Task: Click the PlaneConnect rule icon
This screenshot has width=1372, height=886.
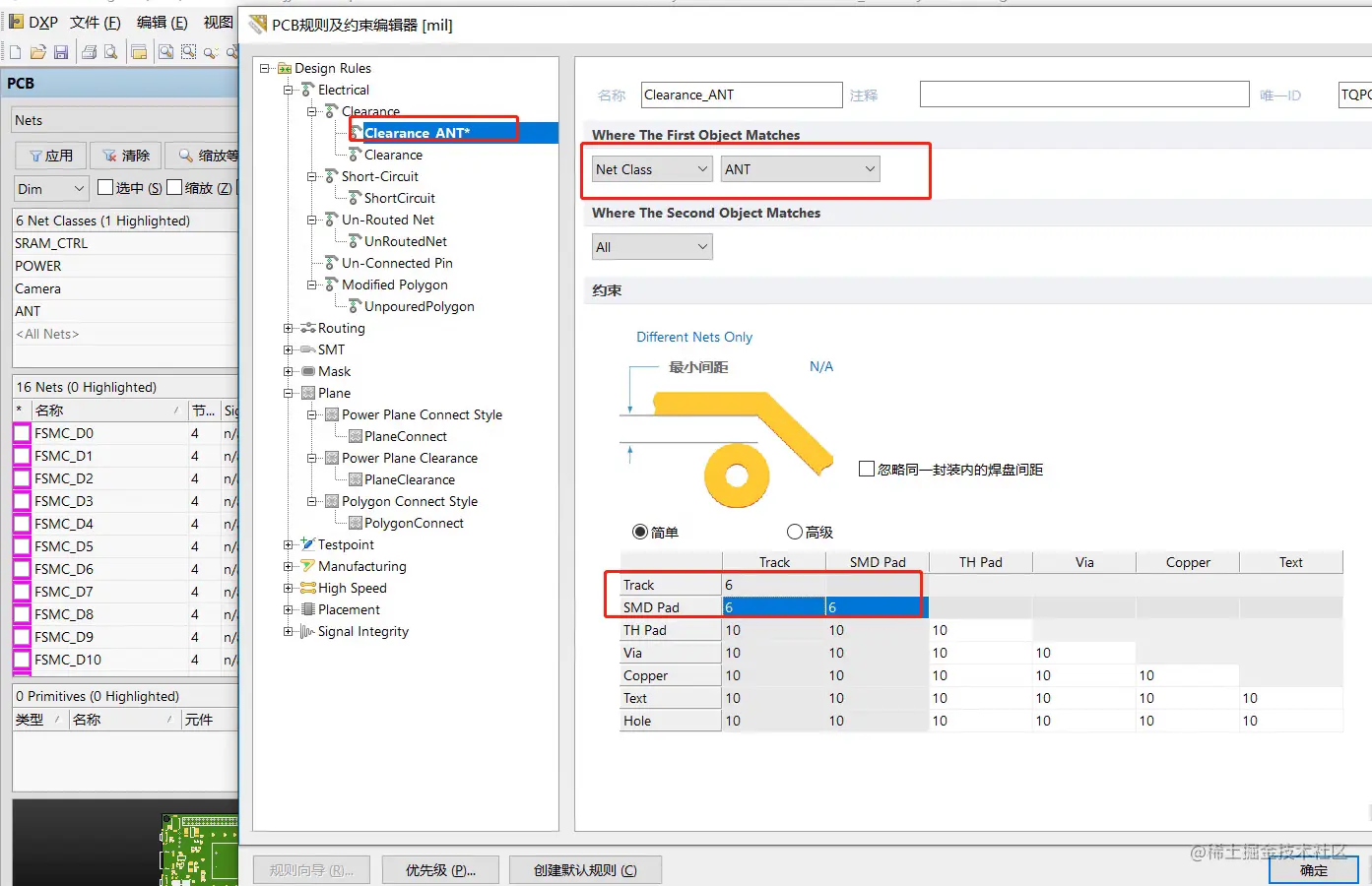Action: [x=356, y=436]
